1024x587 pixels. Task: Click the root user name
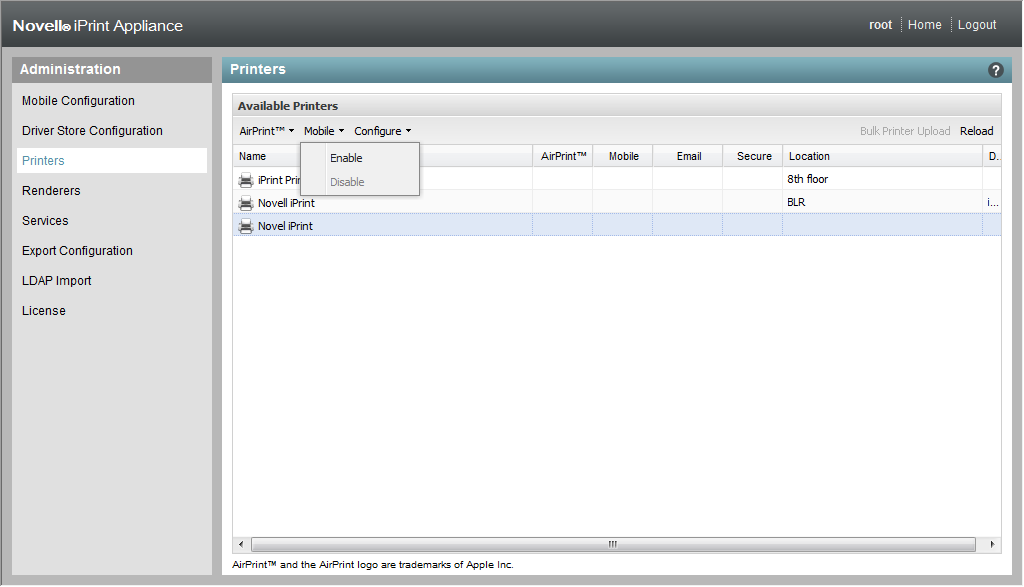(x=880, y=25)
